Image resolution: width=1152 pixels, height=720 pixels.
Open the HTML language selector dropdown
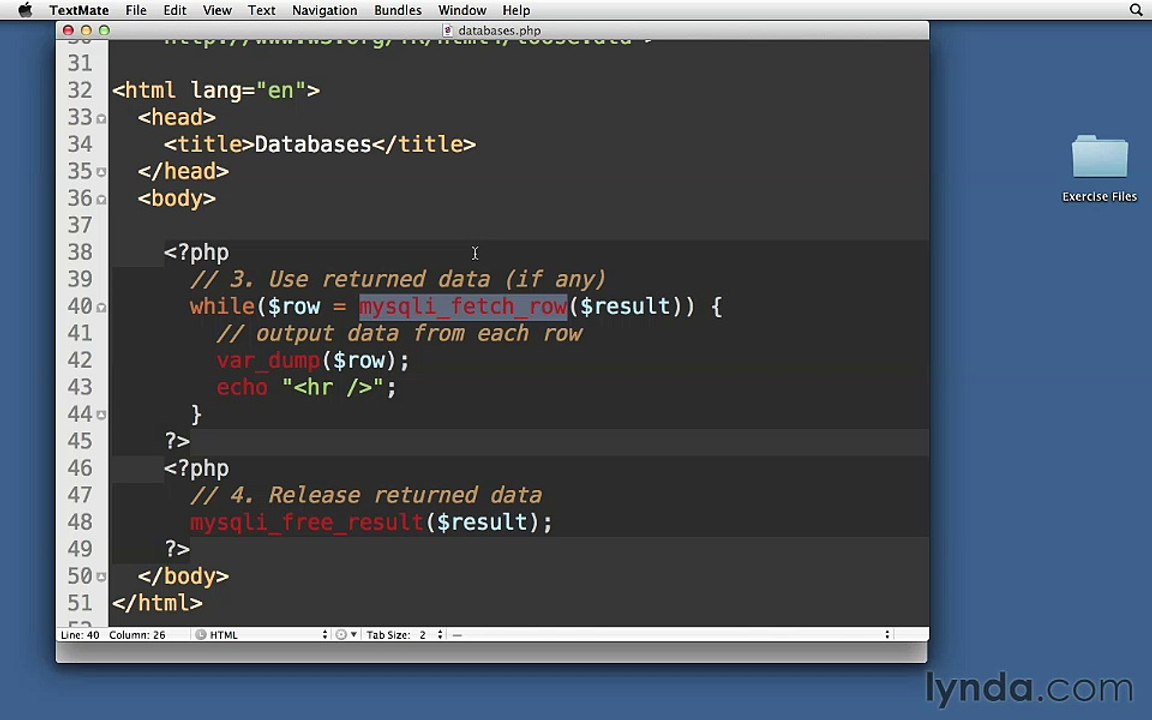coord(262,635)
